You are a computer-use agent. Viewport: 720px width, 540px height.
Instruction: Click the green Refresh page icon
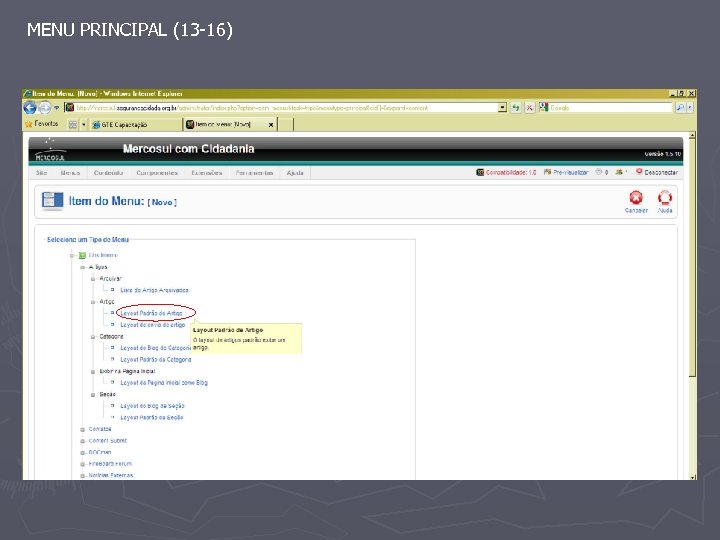pyautogui.click(x=516, y=107)
